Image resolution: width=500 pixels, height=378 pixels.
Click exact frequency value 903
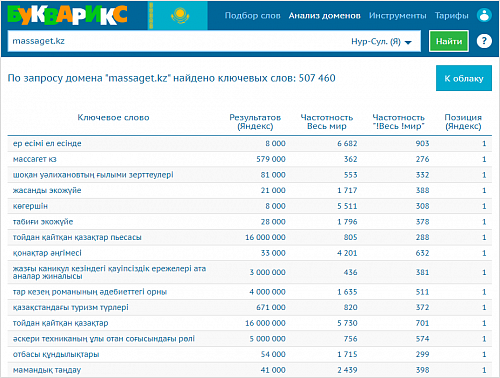[x=422, y=143]
